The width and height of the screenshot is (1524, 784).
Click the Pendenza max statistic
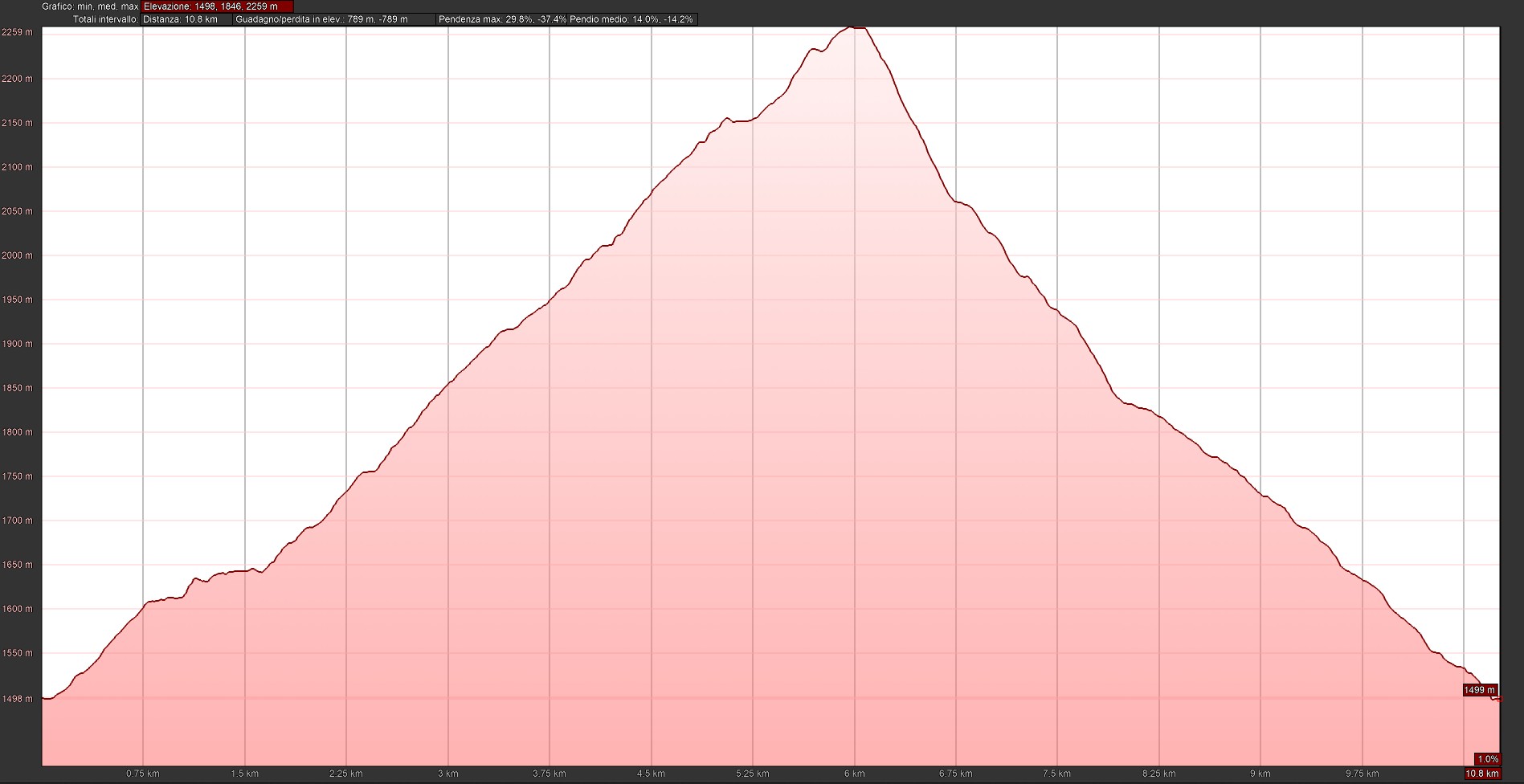(501, 19)
